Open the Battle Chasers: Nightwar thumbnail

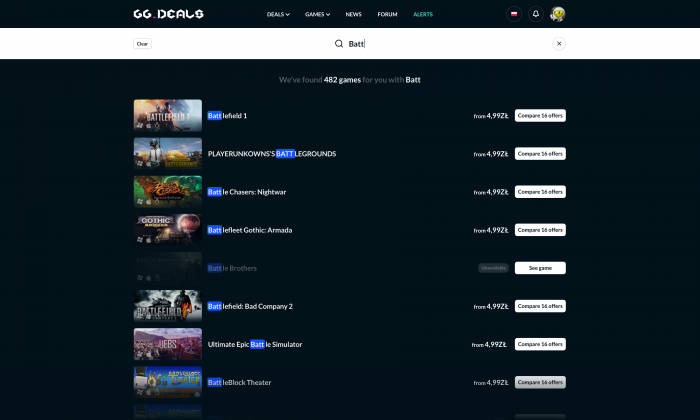coord(168,191)
